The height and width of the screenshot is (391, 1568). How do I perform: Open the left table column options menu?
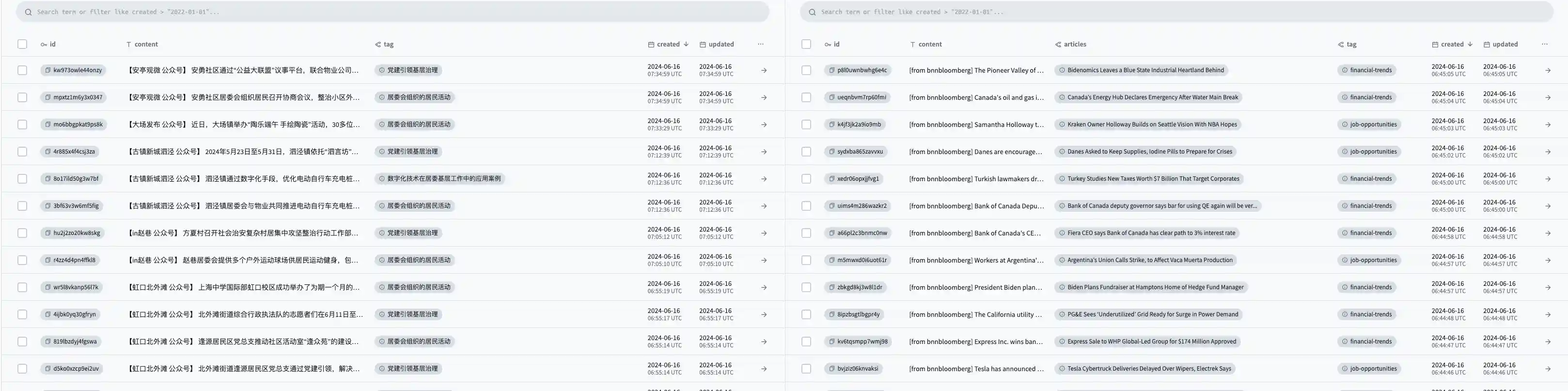pyautogui.click(x=760, y=45)
